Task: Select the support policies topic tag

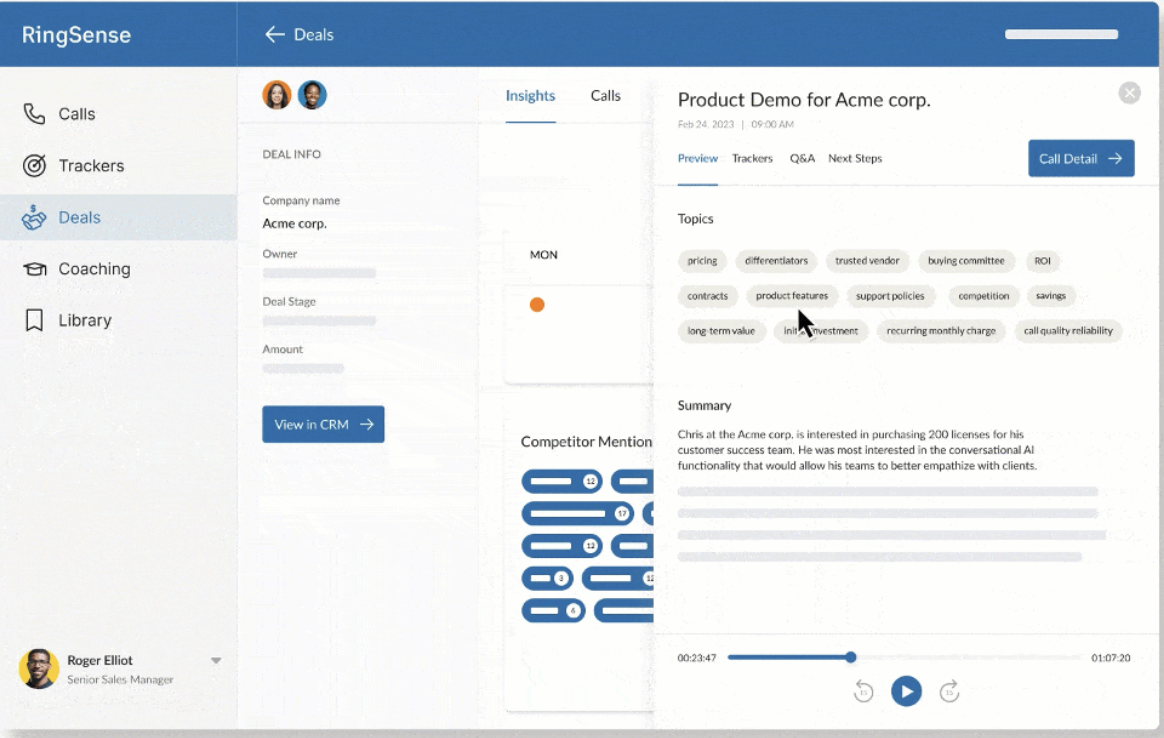Action: [889, 295]
